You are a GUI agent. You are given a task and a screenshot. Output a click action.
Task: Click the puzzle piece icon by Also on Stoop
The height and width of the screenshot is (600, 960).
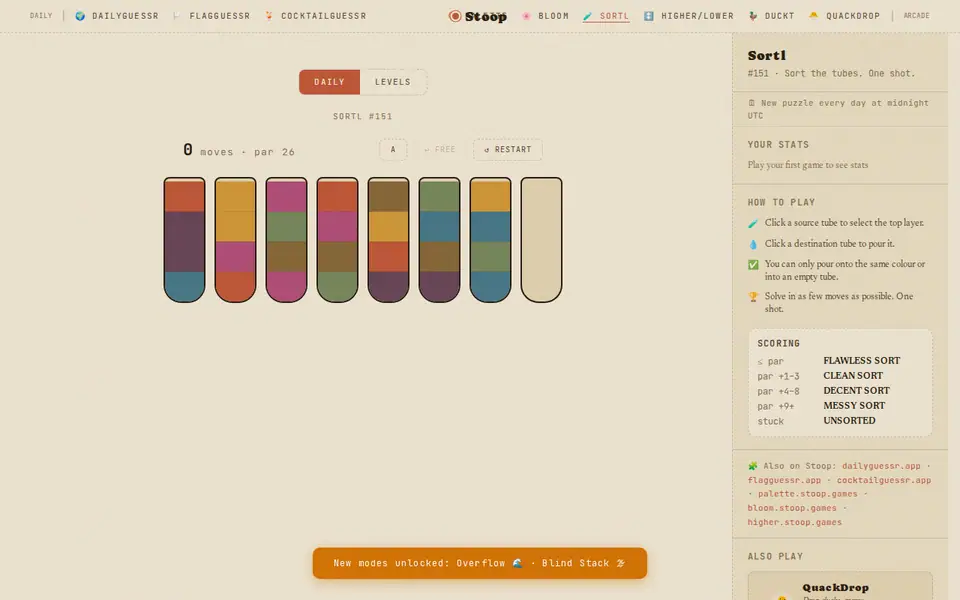(x=752, y=466)
